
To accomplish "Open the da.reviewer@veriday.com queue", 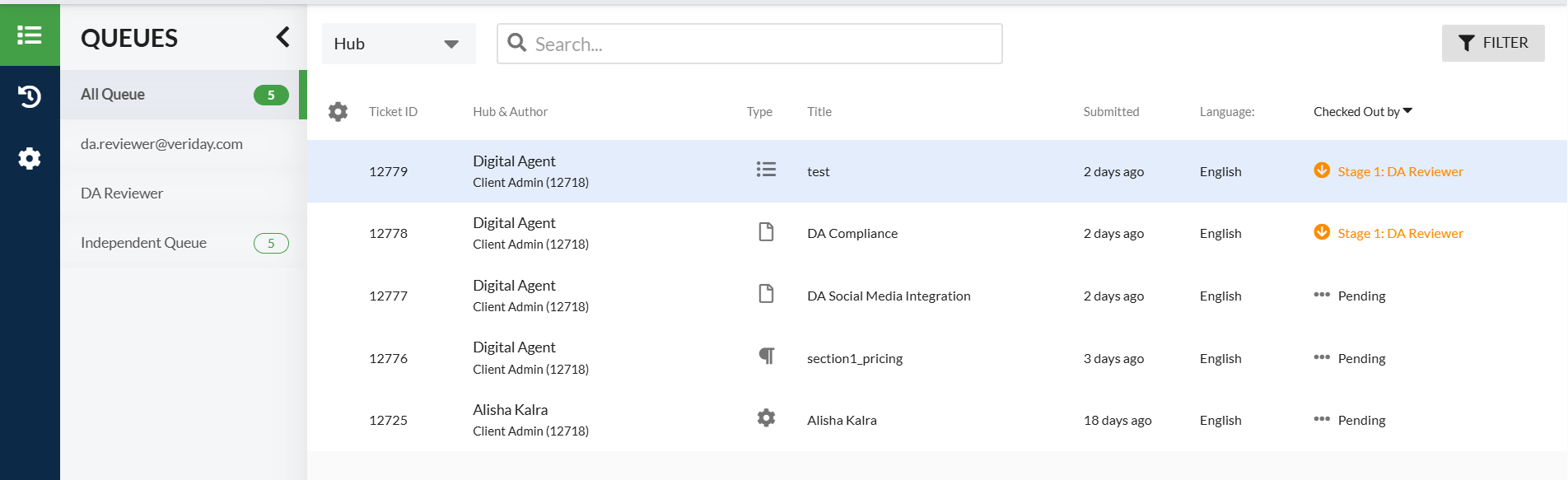I will pyautogui.click(x=161, y=144).
